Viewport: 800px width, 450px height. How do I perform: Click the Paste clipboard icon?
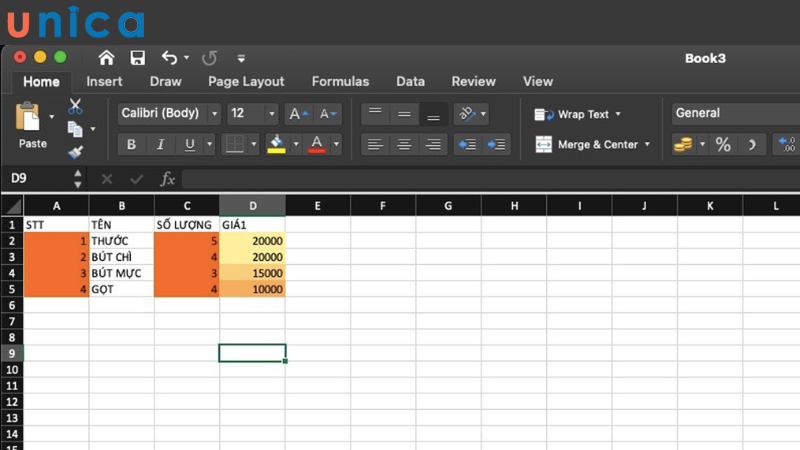pos(30,120)
